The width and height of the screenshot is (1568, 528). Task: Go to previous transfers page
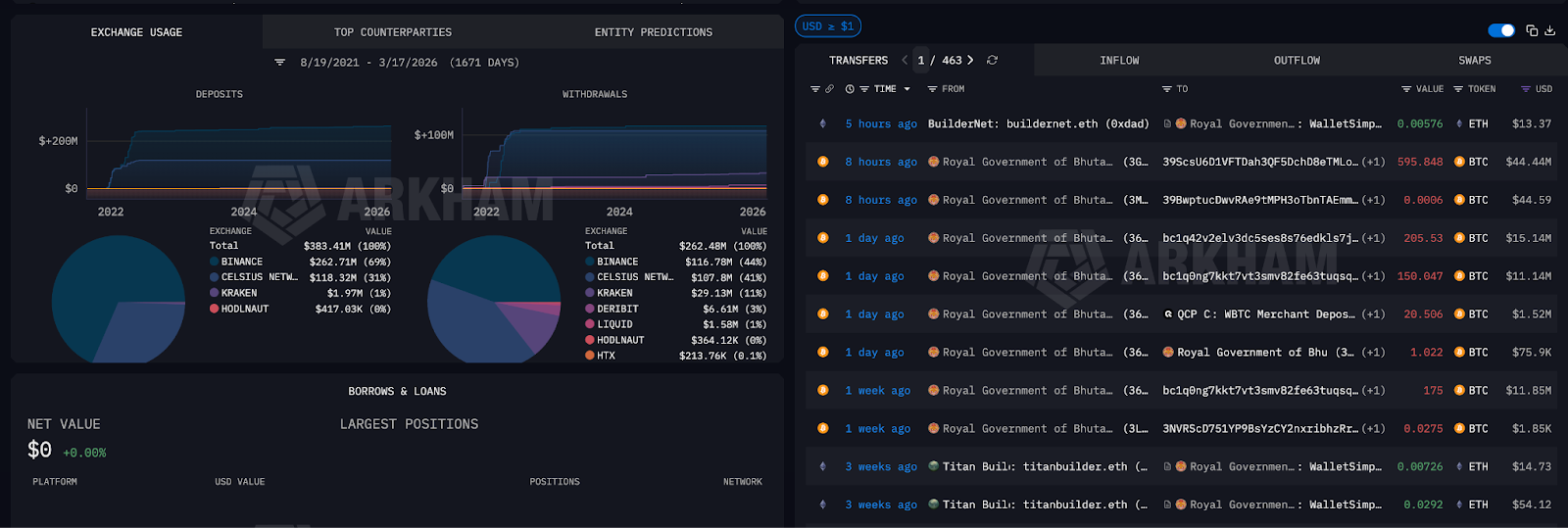coord(905,61)
